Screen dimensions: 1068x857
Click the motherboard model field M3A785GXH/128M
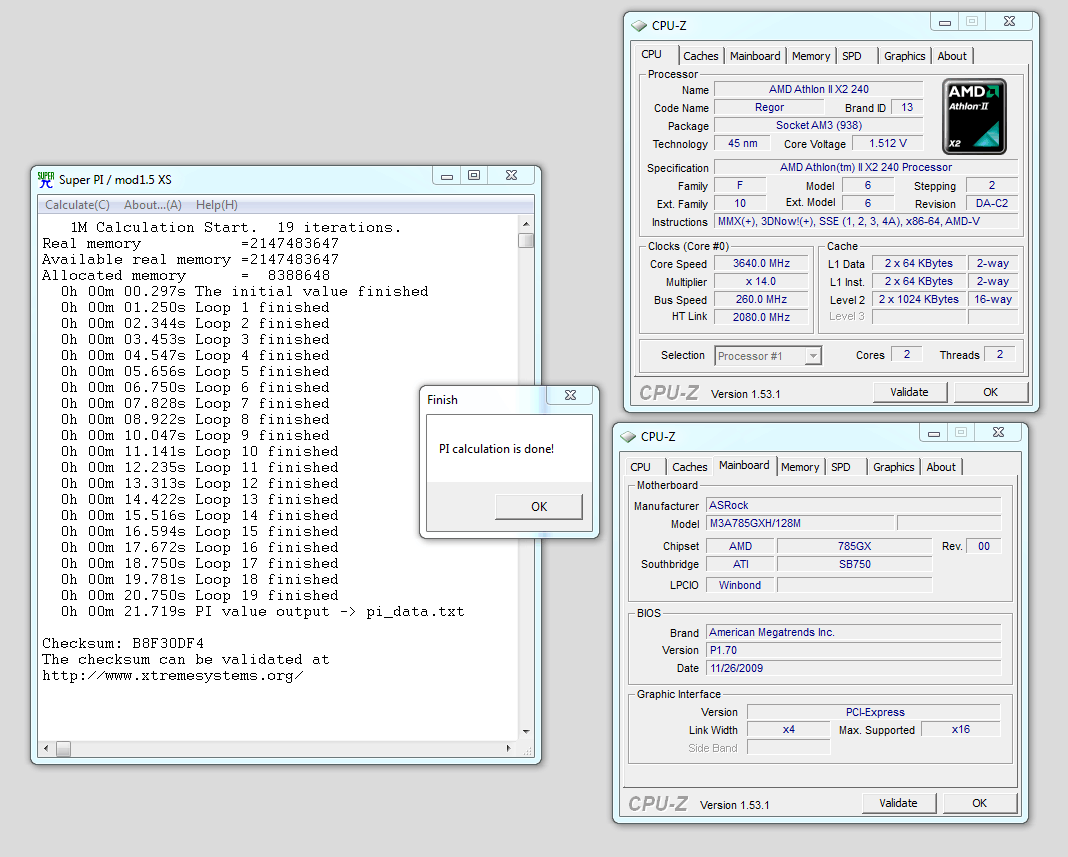[x=800, y=523]
